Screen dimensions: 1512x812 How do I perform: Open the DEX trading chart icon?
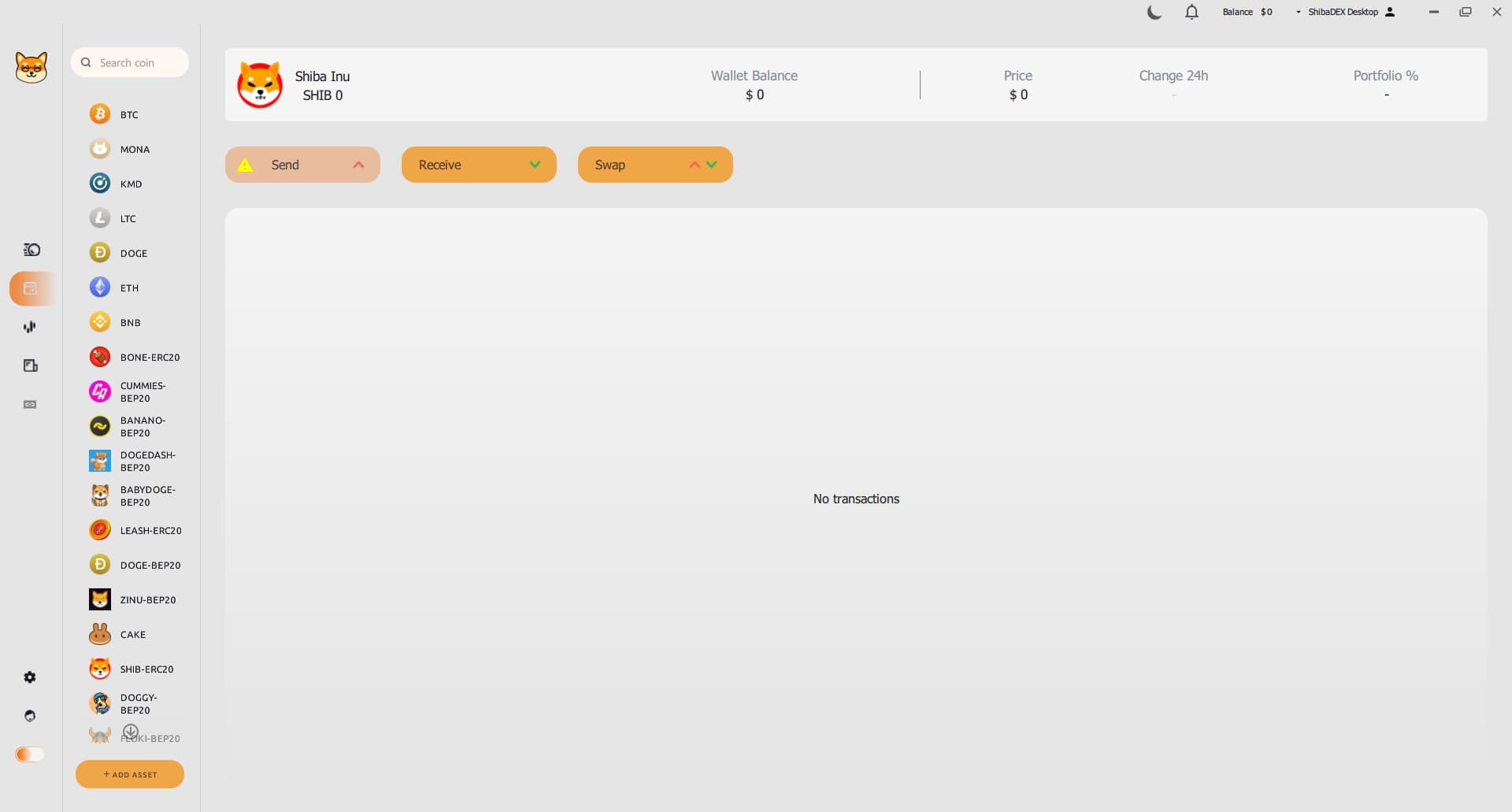(30, 327)
